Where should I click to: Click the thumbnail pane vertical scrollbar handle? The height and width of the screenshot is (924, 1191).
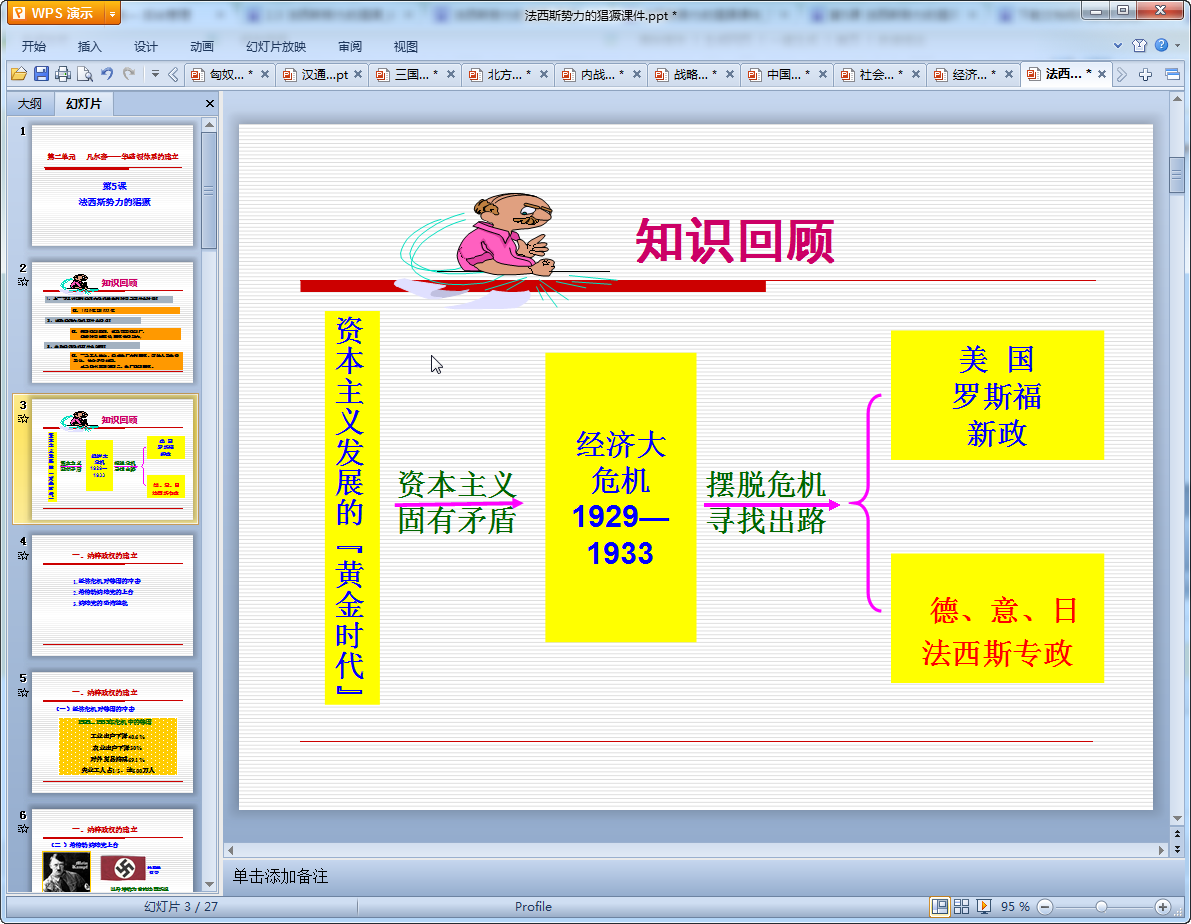click(210, 190)
